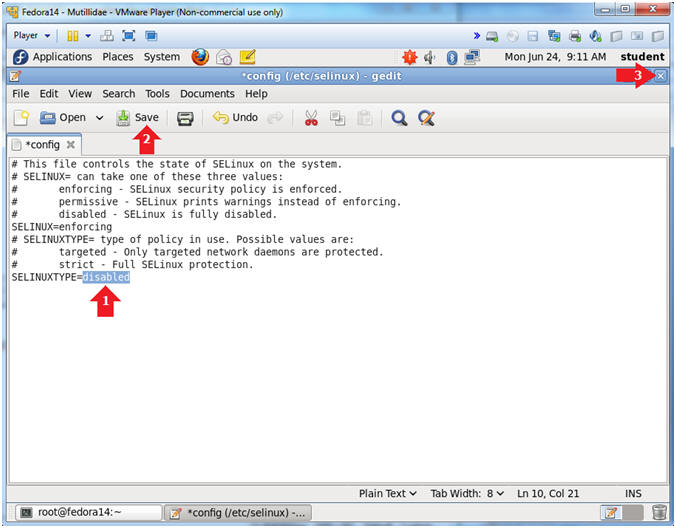Click the VMware double chevron expand icon
This screenshot has width=676, height=528.
[477, 36]
